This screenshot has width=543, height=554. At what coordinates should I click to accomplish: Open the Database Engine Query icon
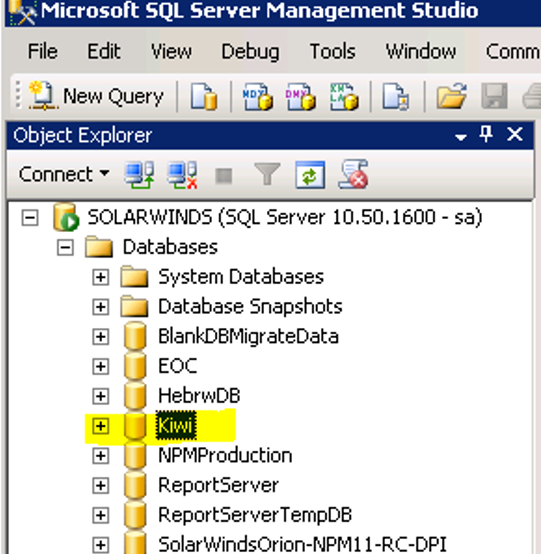[203, 96]
